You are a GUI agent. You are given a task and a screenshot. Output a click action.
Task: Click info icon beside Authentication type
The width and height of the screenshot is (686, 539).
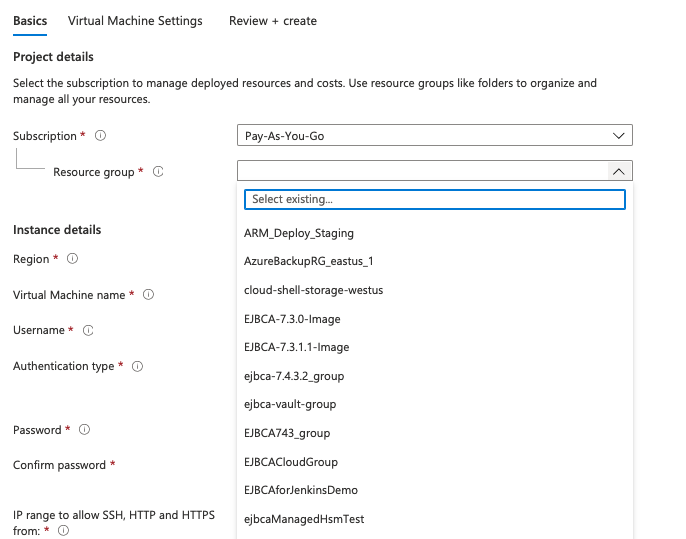(x=137, y=366)
